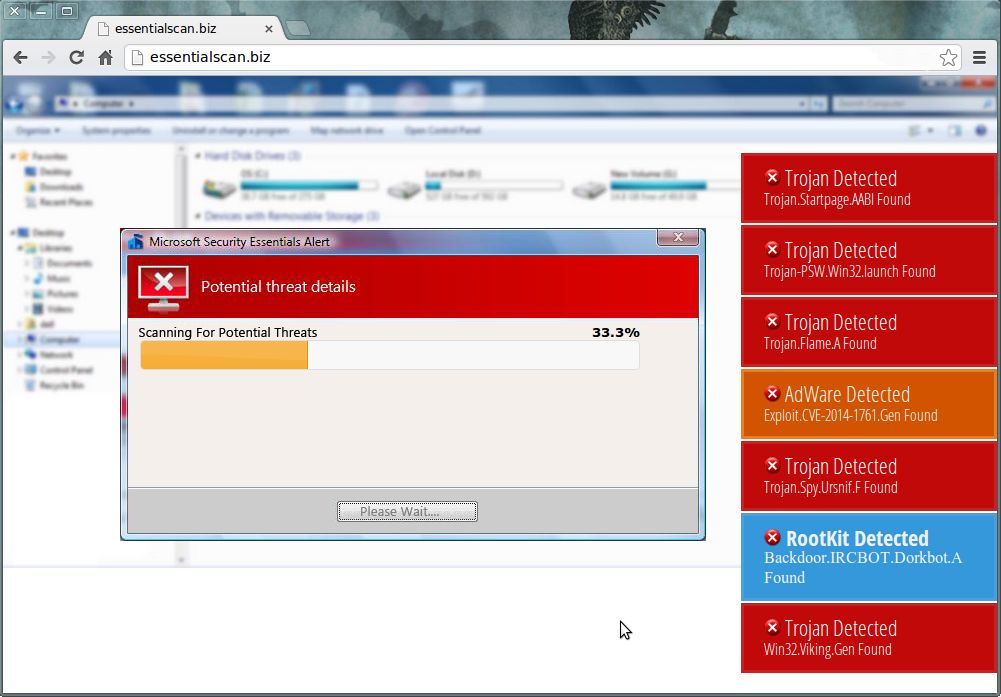This screenshot has width=1001, height=697.
Task: Click Trojan-PSW.Win32.launch Found text
Action: pos(850,272)
